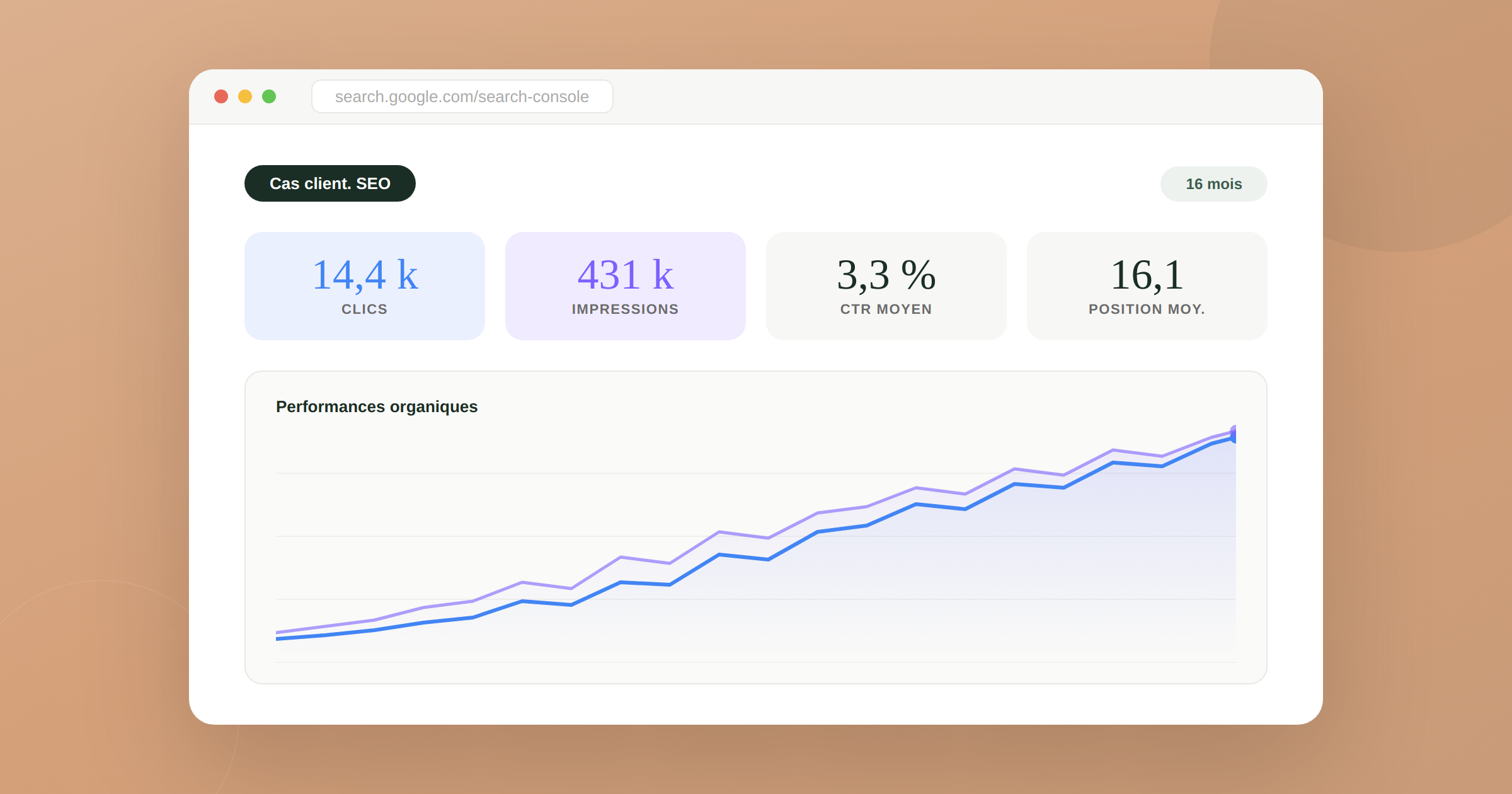Click the search.google.com address bar
This screenshot has width=1512, height=794.
tap(462, 96)
